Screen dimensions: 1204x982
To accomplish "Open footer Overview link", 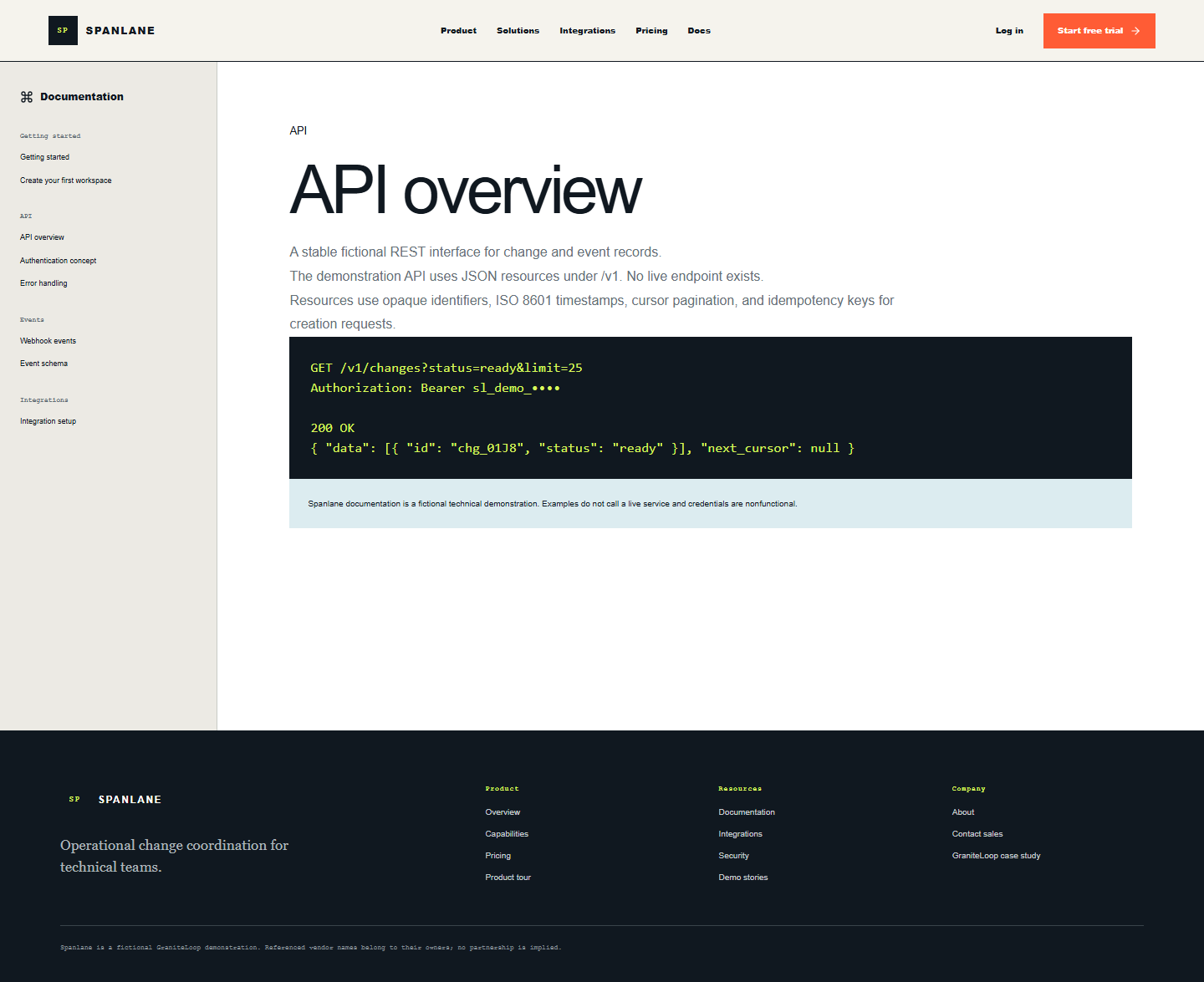I will (x=503, y=812).
